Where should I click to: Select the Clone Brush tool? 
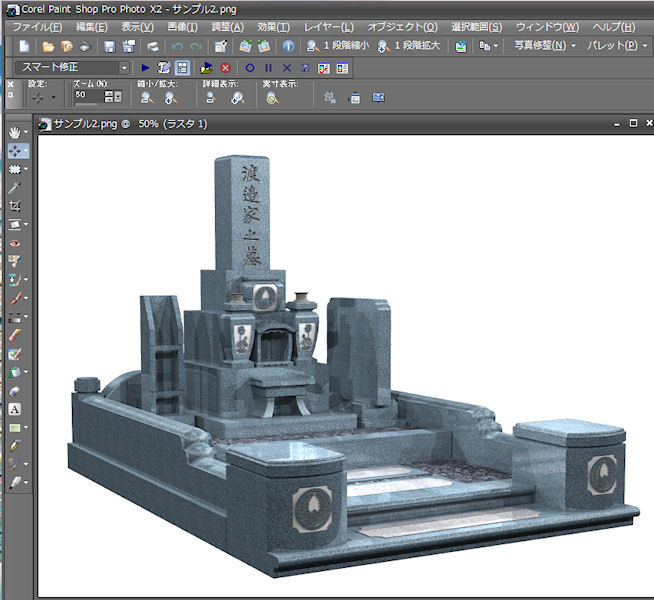click(15, 280)
